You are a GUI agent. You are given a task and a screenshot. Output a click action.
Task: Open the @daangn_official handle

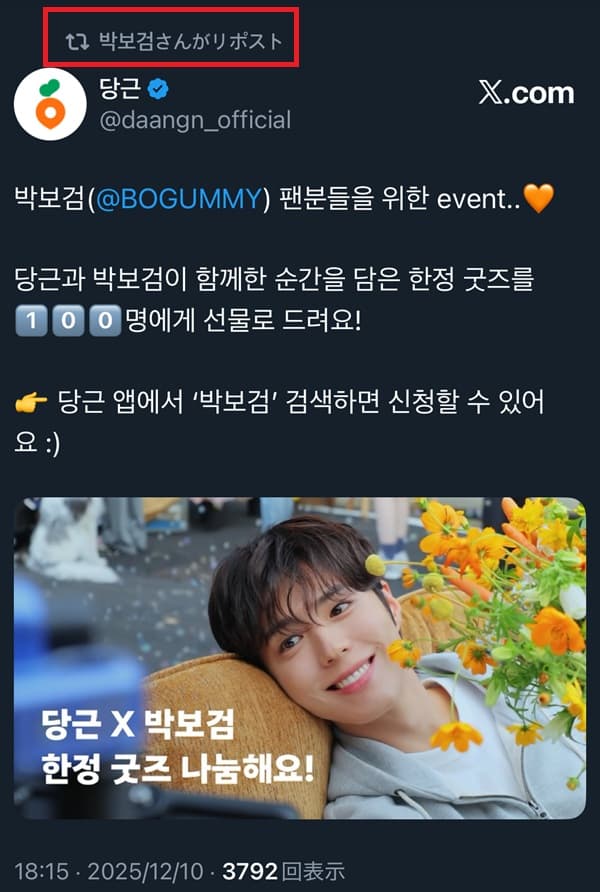[x=195, y=121]
